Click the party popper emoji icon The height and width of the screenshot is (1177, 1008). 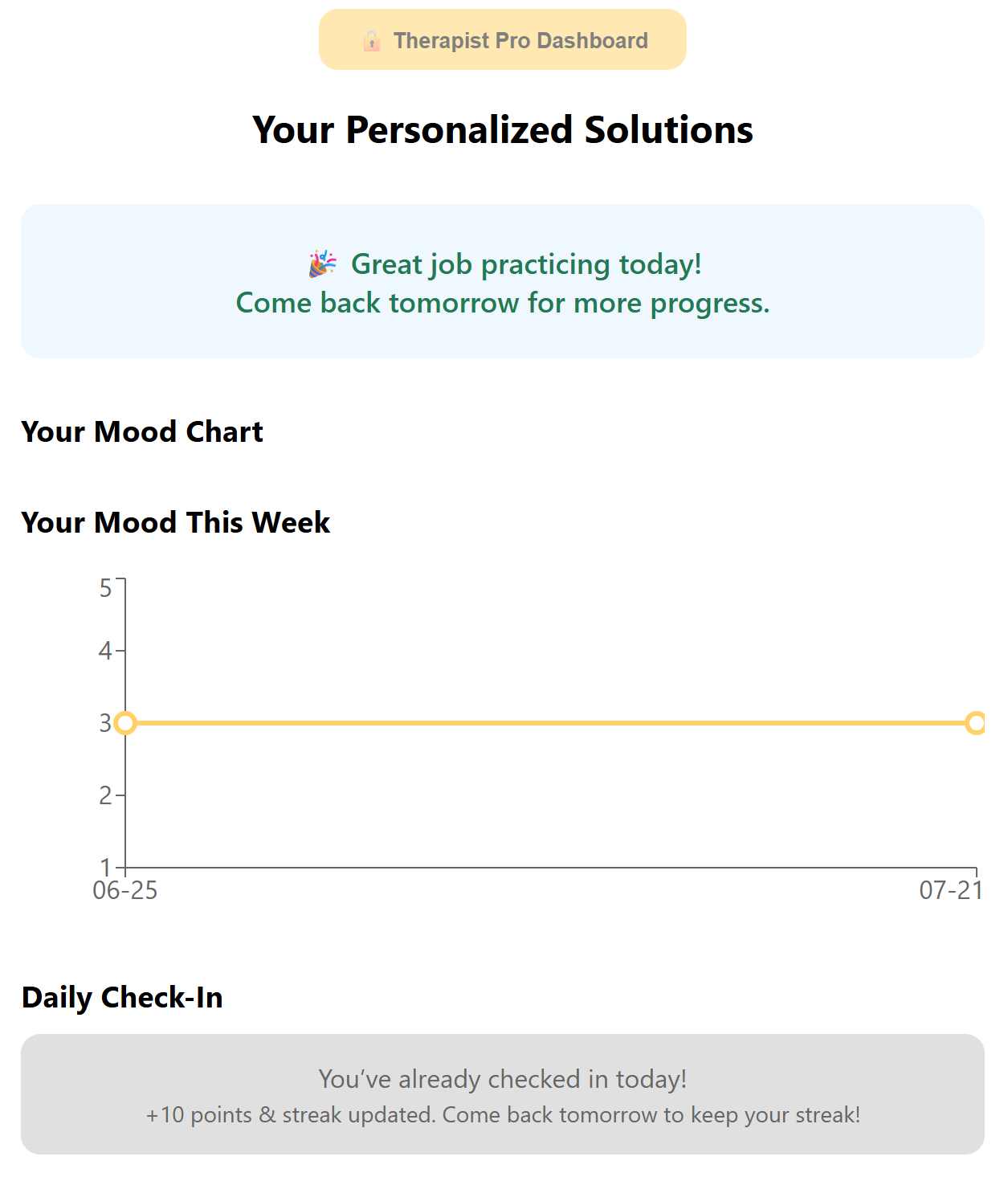pos(323,264)
